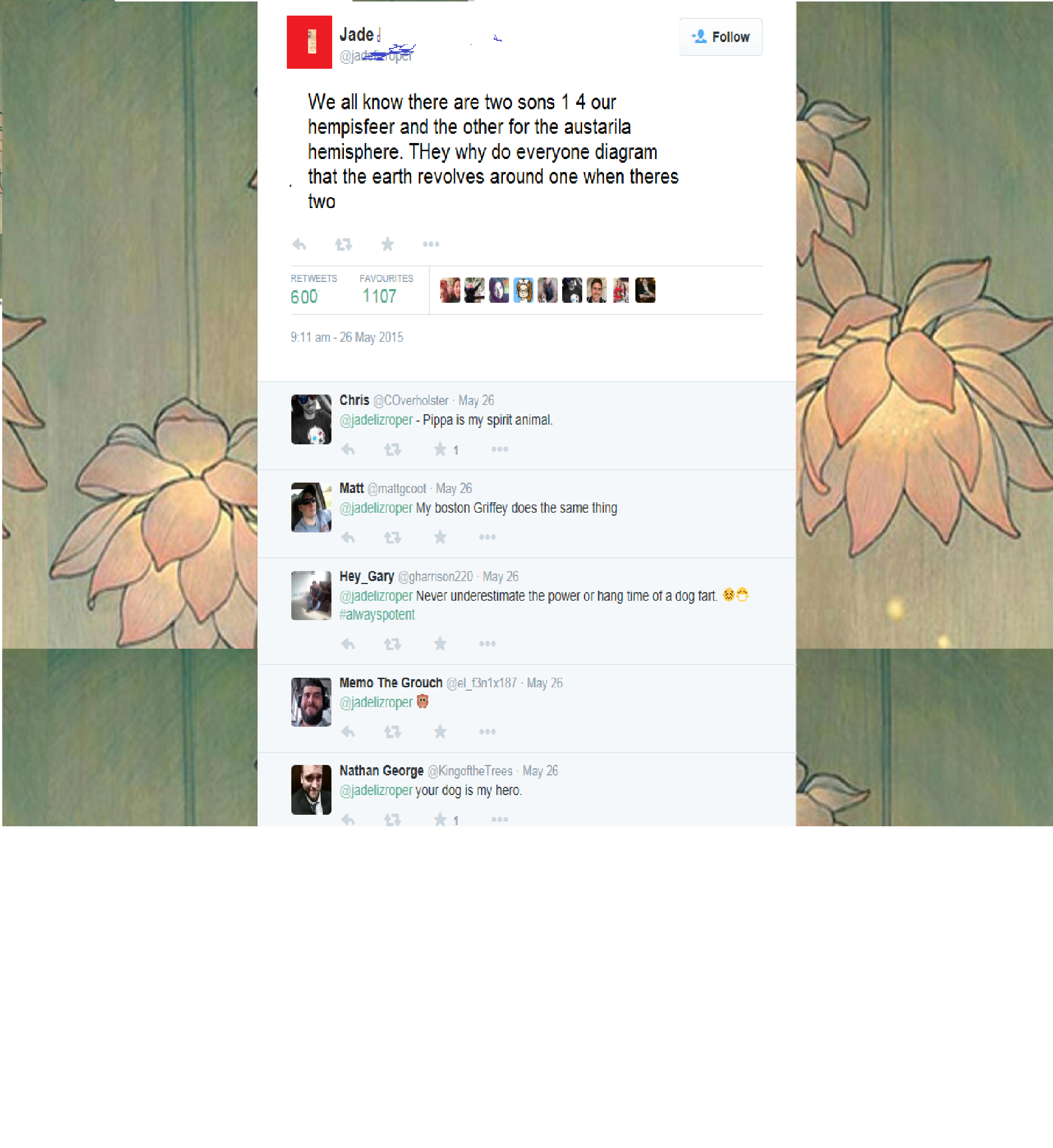This screenshot has height=1148, width=1053.
Task: Retweet Jade's two sons tweet
Action: point(344,244)
